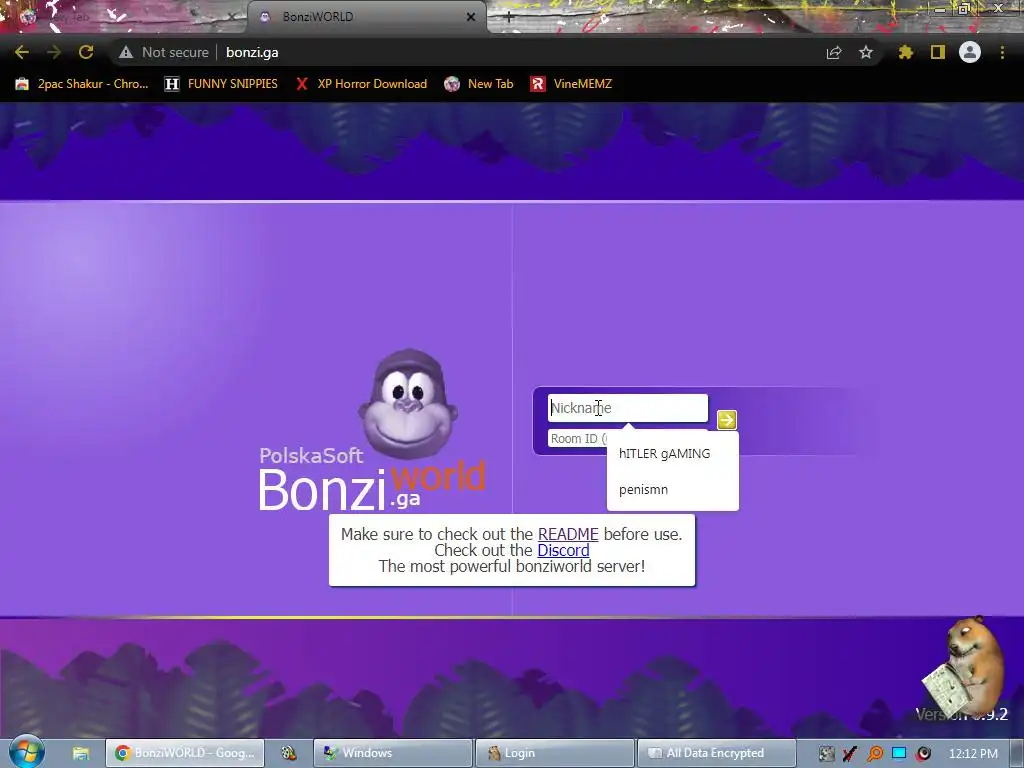Share this page via share icon
Screen dimensions: 1024x768
[834, 52]
